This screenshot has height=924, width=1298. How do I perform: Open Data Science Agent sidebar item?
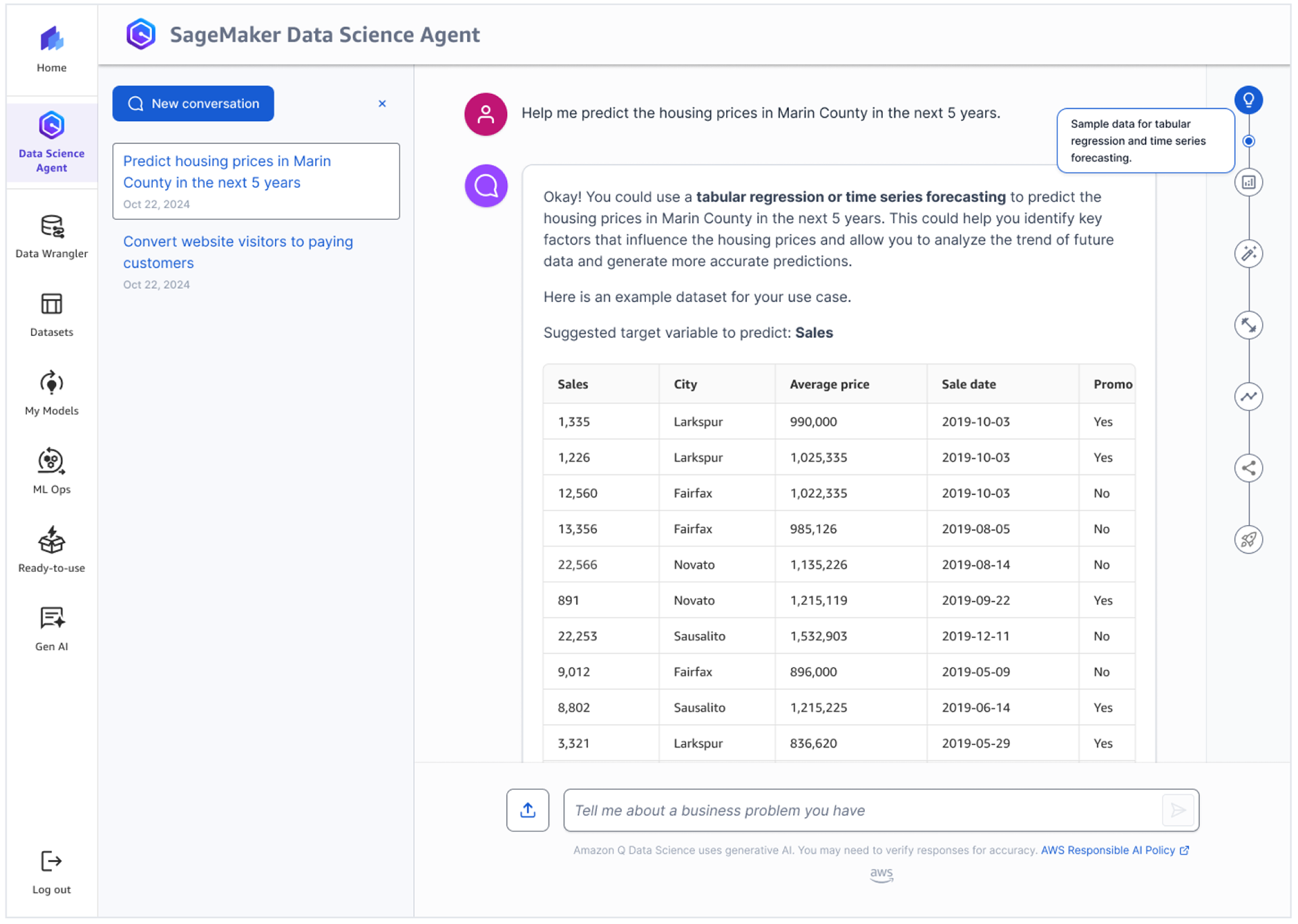[x=51, y=143]
